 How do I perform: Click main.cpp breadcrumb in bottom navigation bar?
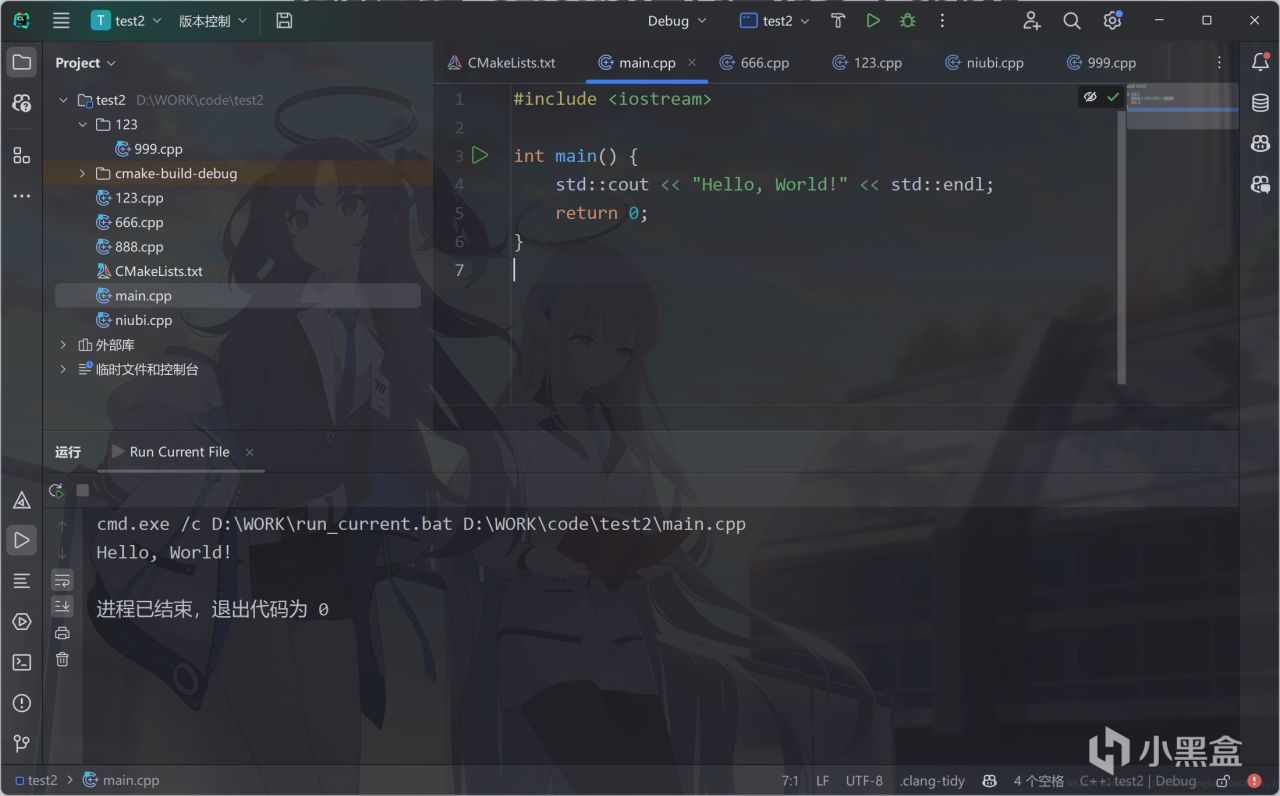tap(122, 780)
